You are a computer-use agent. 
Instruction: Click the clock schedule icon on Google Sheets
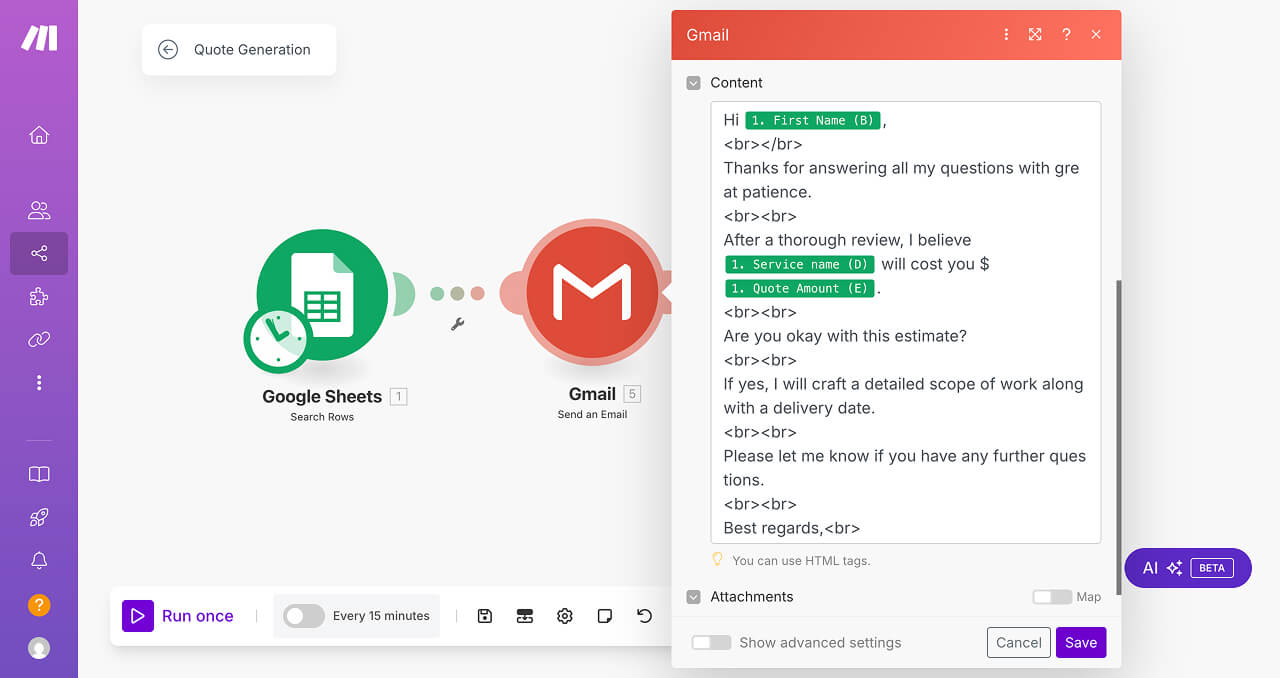click(x=277, y=339)
